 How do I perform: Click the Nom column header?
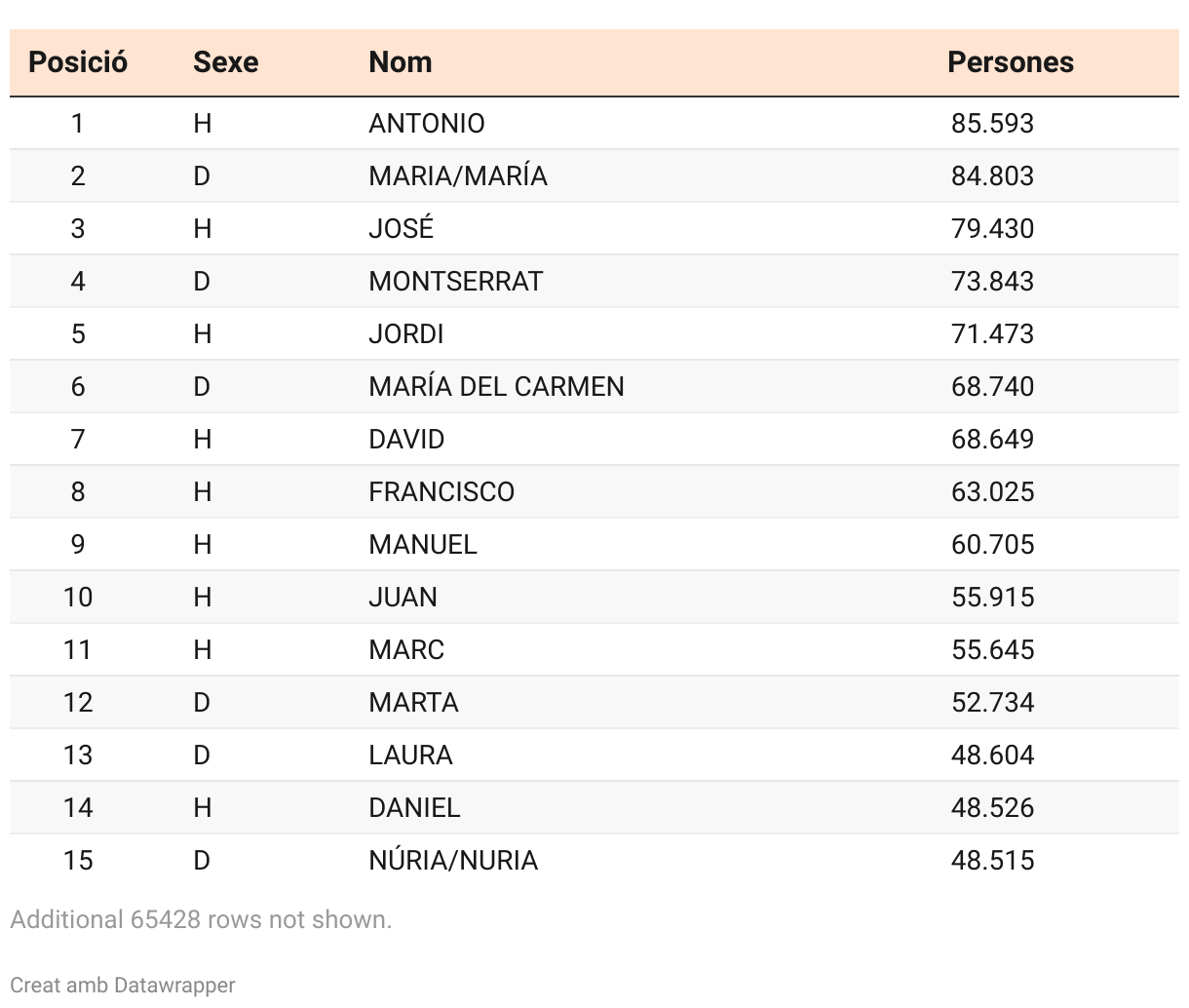[x=400, y=62]
